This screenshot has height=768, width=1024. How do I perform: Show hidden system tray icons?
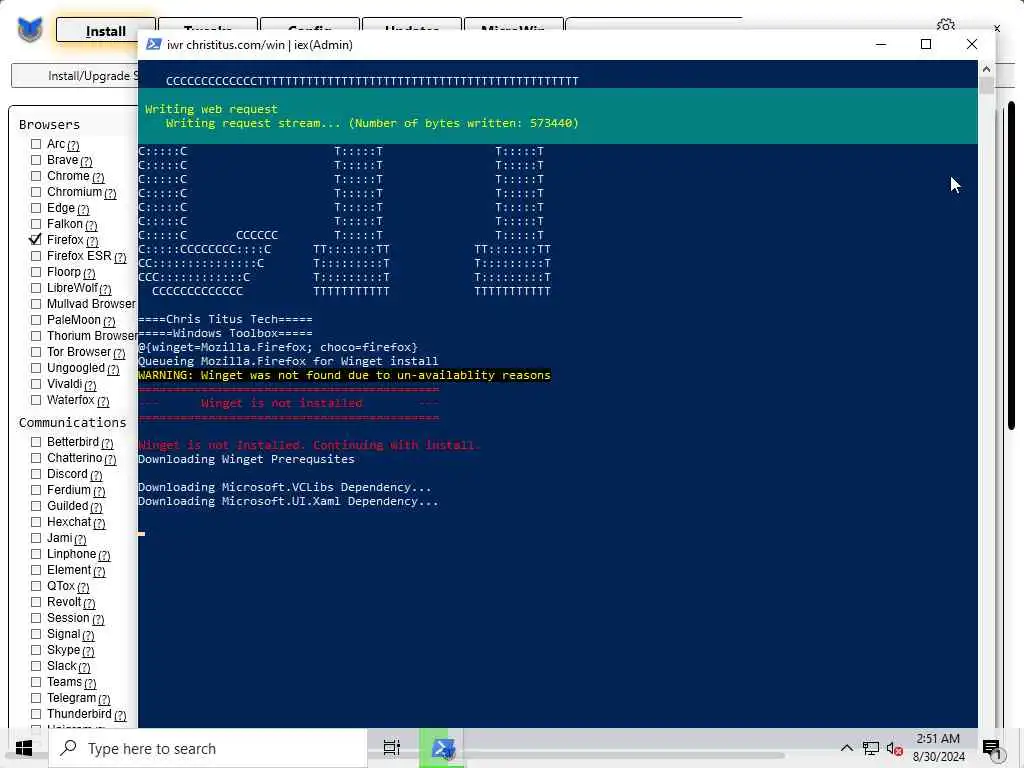click(x=846, y=748)
